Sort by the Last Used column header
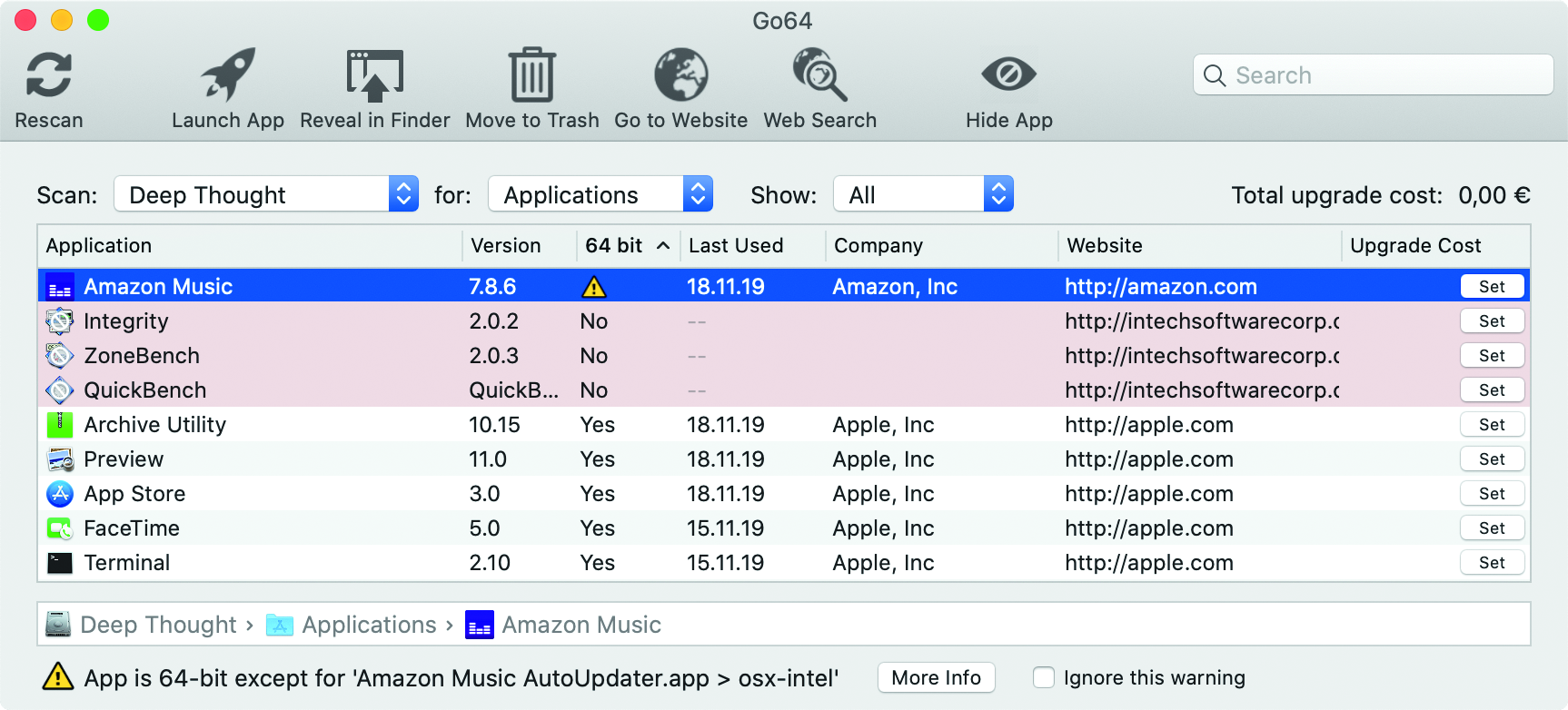The height and width of the screenshot is (710, 1568). click(x=735, y=246)
